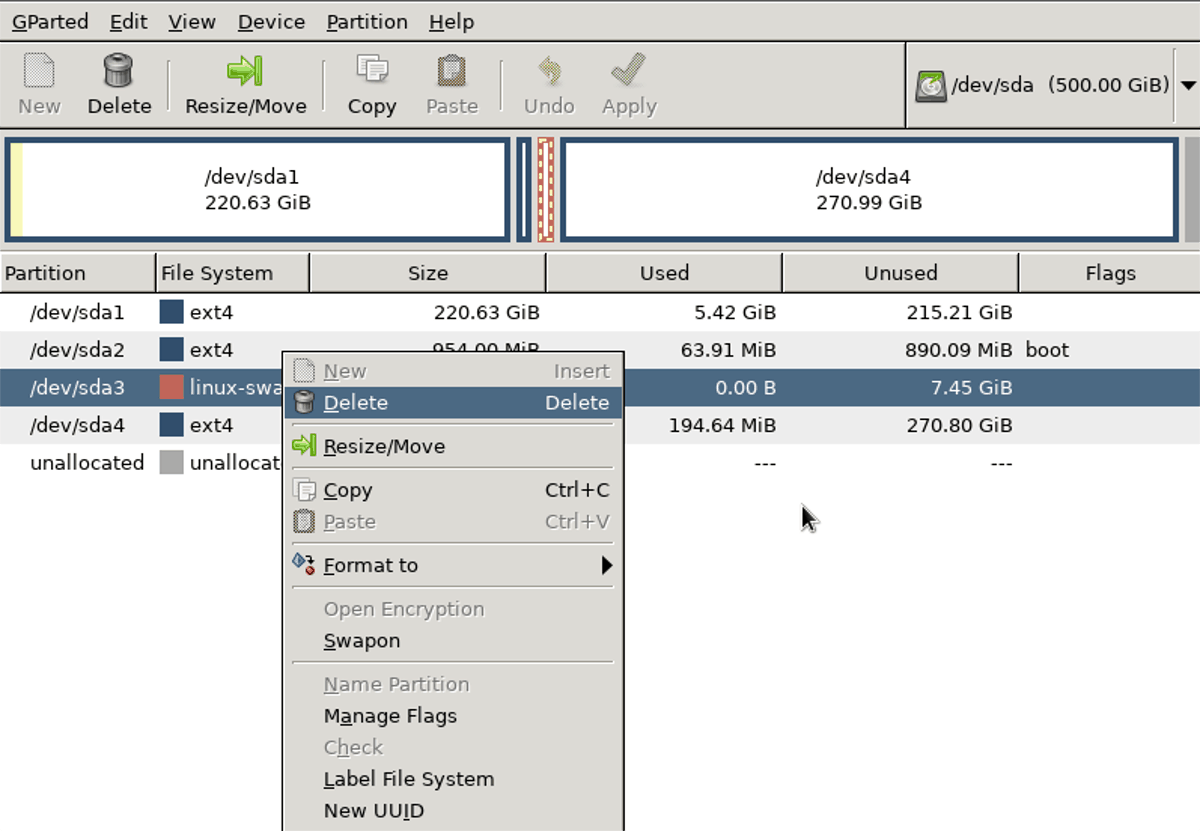Click the Delete trash can toolbar icon
Screen dimensions: 1200x831
pyautogui.click(x=119, y=72)
